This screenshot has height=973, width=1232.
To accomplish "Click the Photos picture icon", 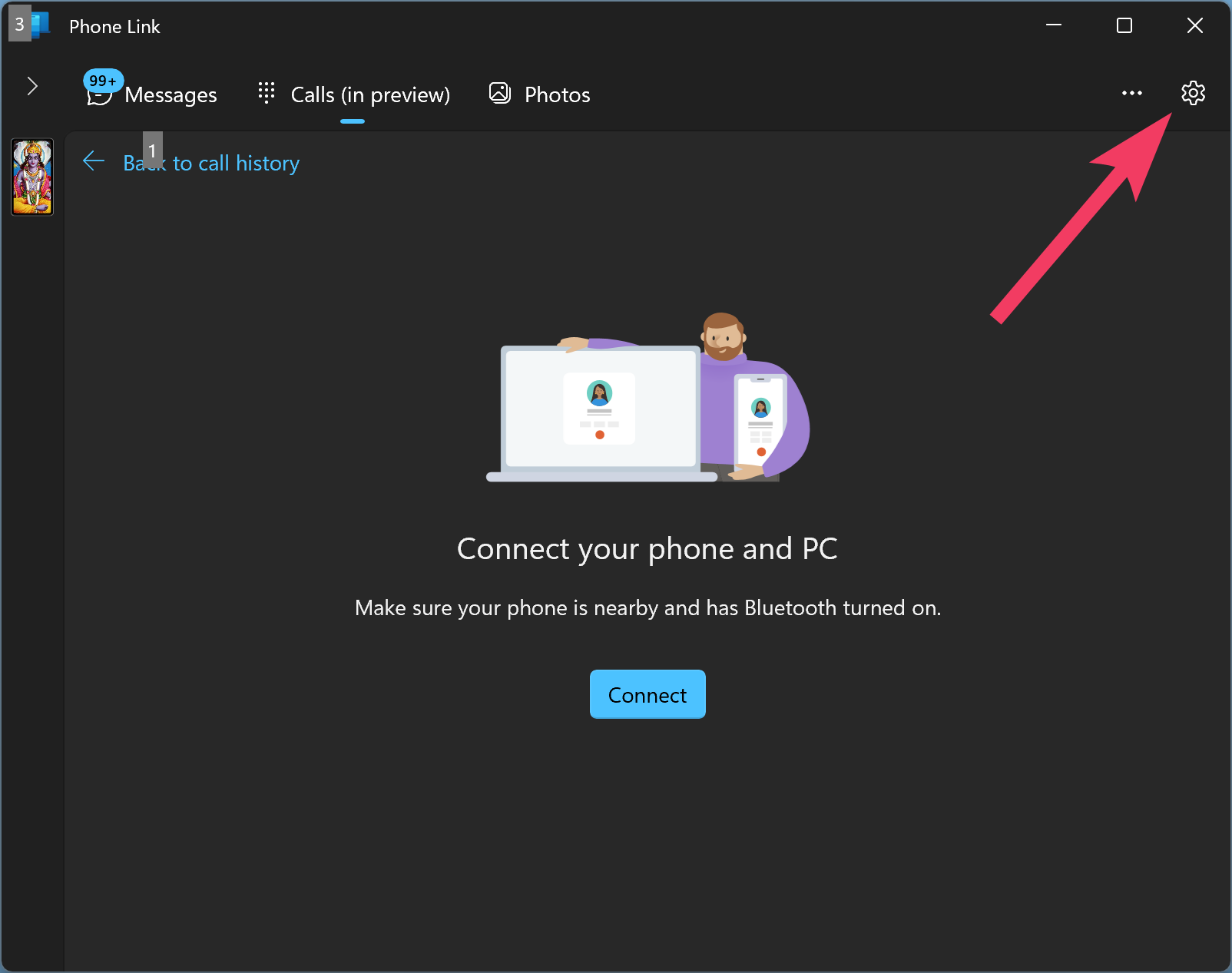I will 500,93.
